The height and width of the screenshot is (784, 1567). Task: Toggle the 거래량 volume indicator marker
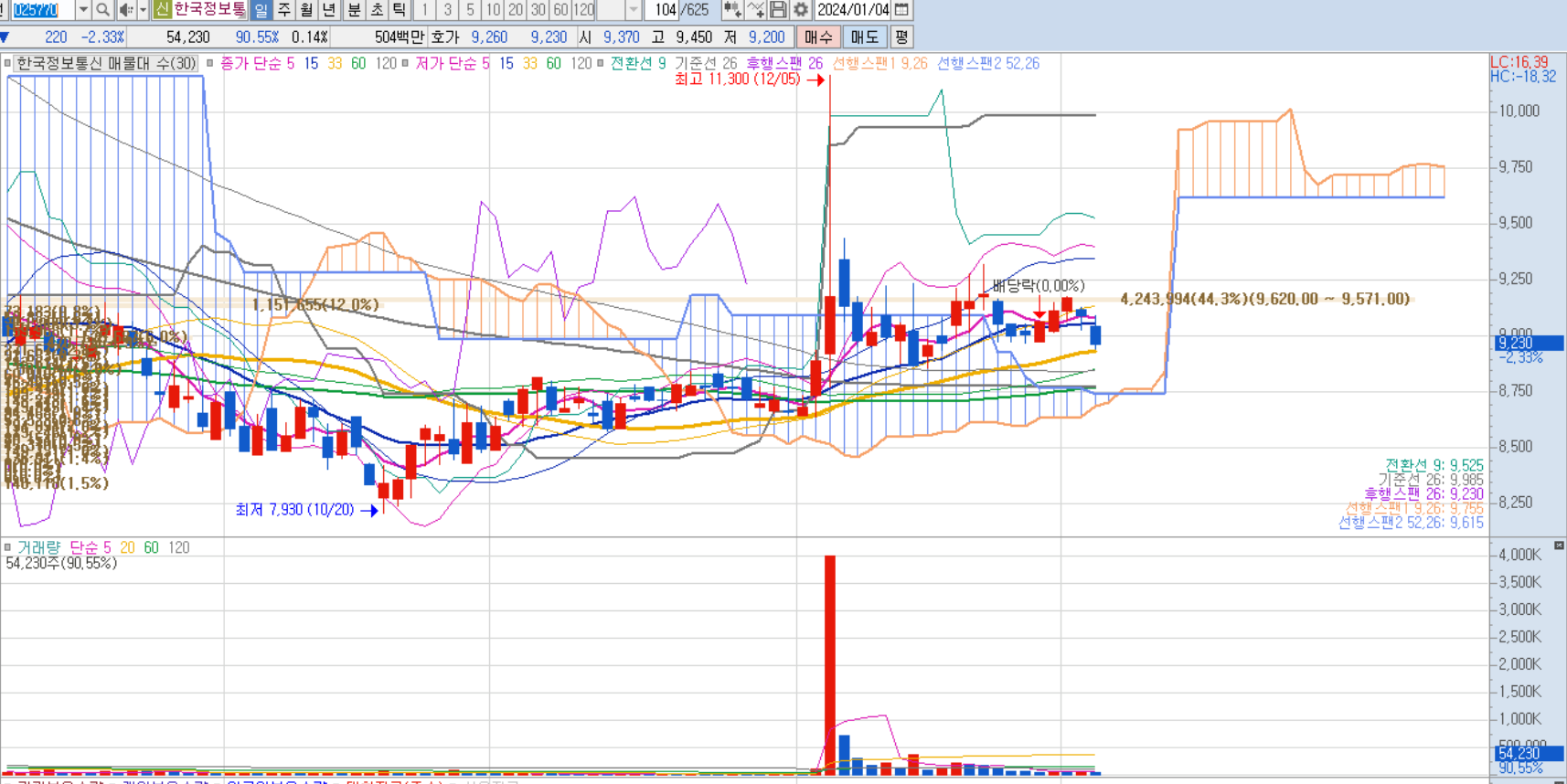click(x=7, y=547)
